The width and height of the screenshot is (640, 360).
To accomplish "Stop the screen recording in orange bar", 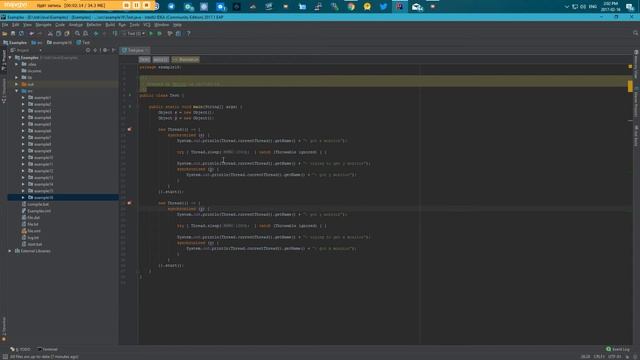I will [x=146, y=5].
